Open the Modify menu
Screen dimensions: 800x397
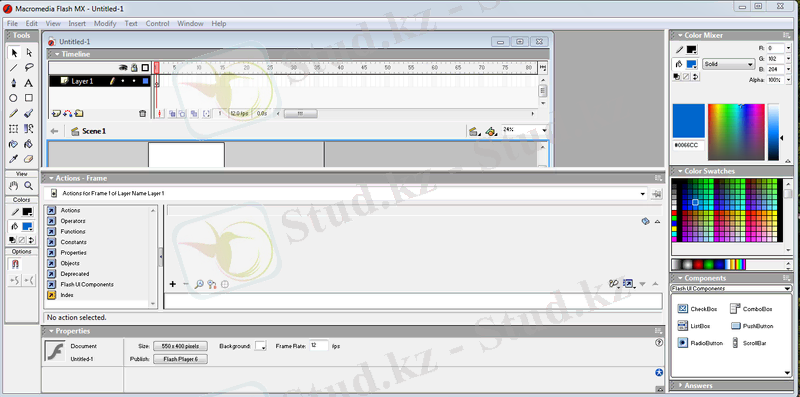pyautogui.click(x=105, y=23)
